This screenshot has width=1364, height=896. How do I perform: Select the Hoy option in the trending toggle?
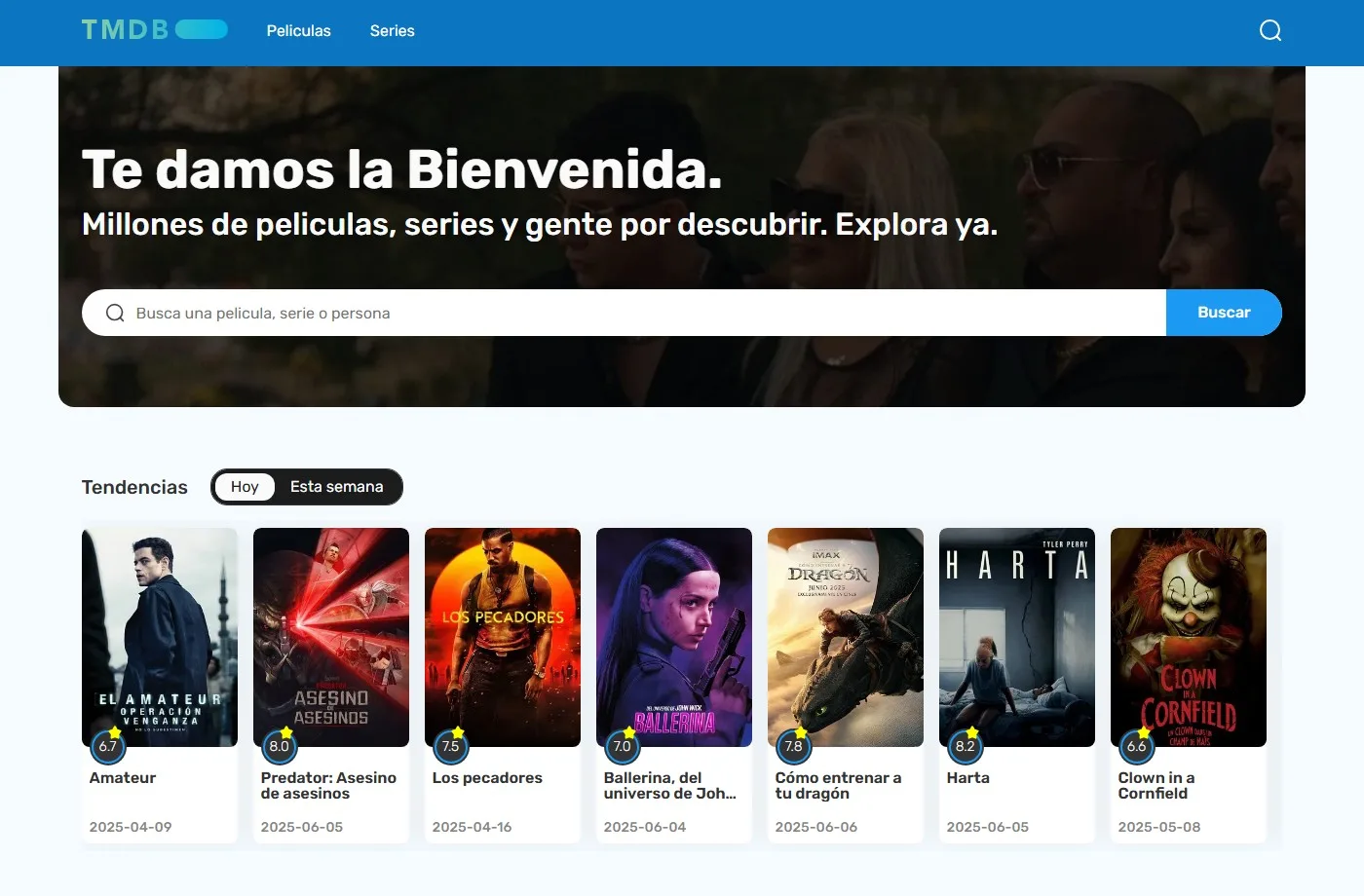[x=244, y=486]
